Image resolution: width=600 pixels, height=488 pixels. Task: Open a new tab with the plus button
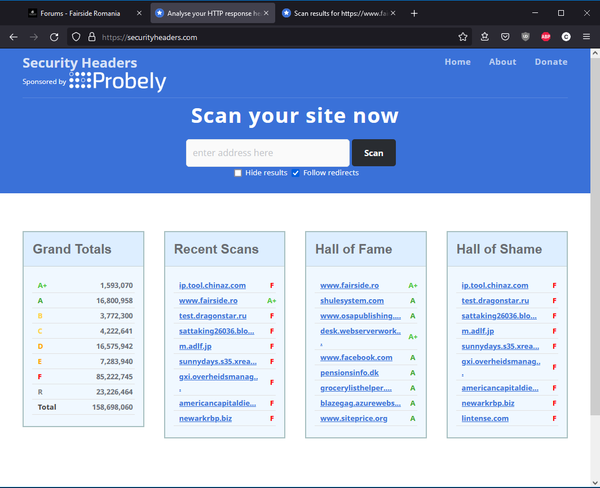[414, 13]
